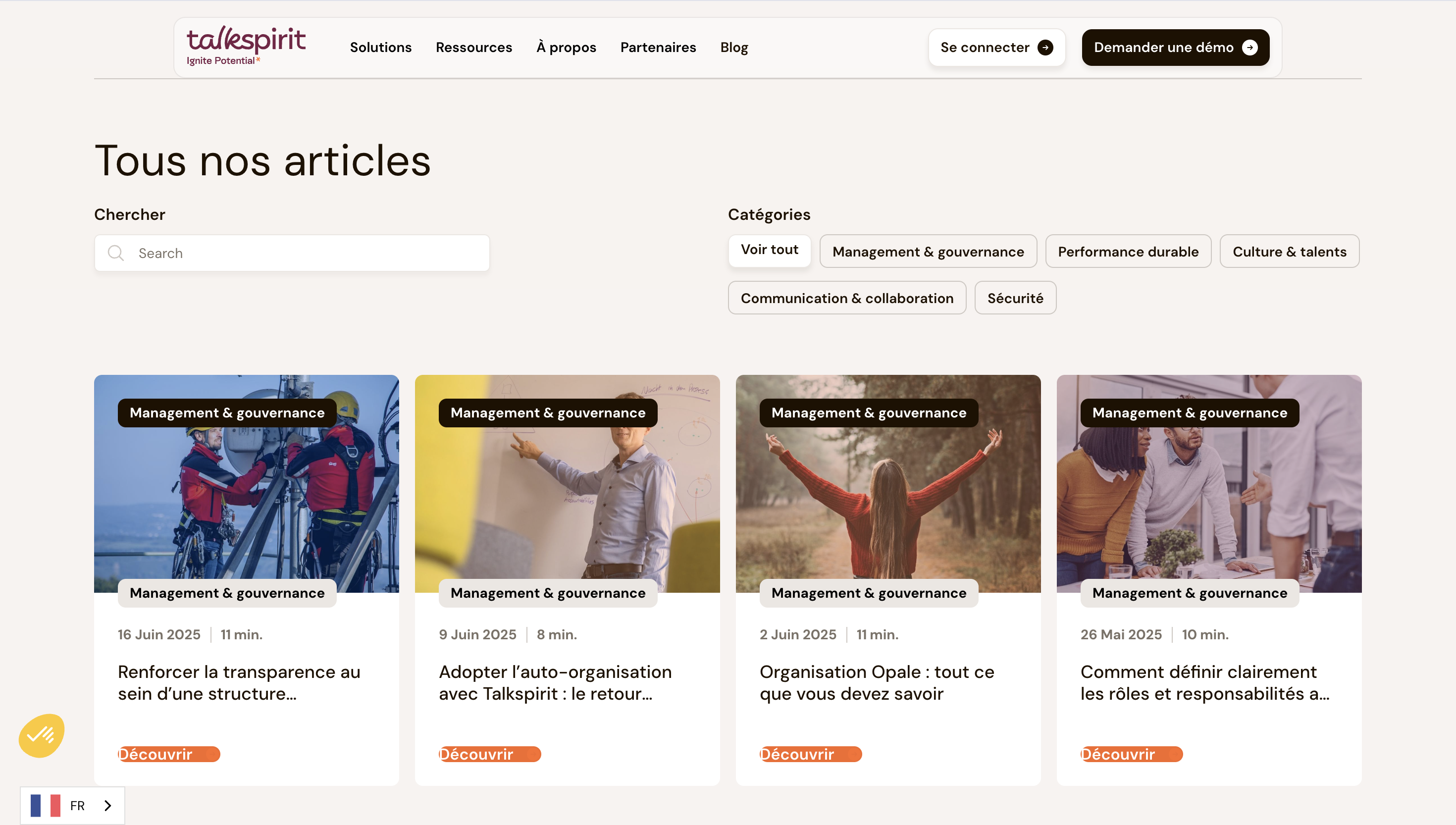
Task: Click Découvrir on the 9 Juin article
Action: [489, 754]
